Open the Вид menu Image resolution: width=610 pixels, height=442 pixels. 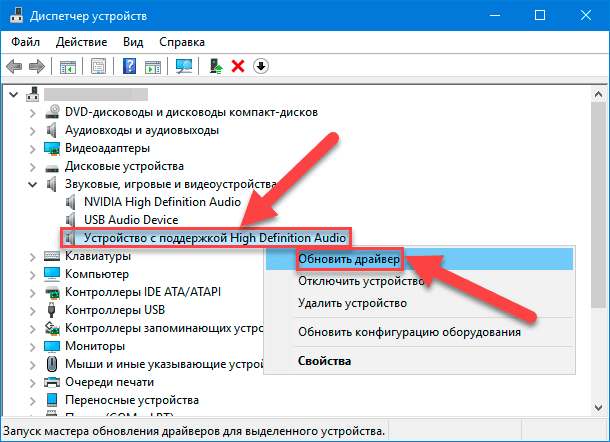click(x=133, y=42)
